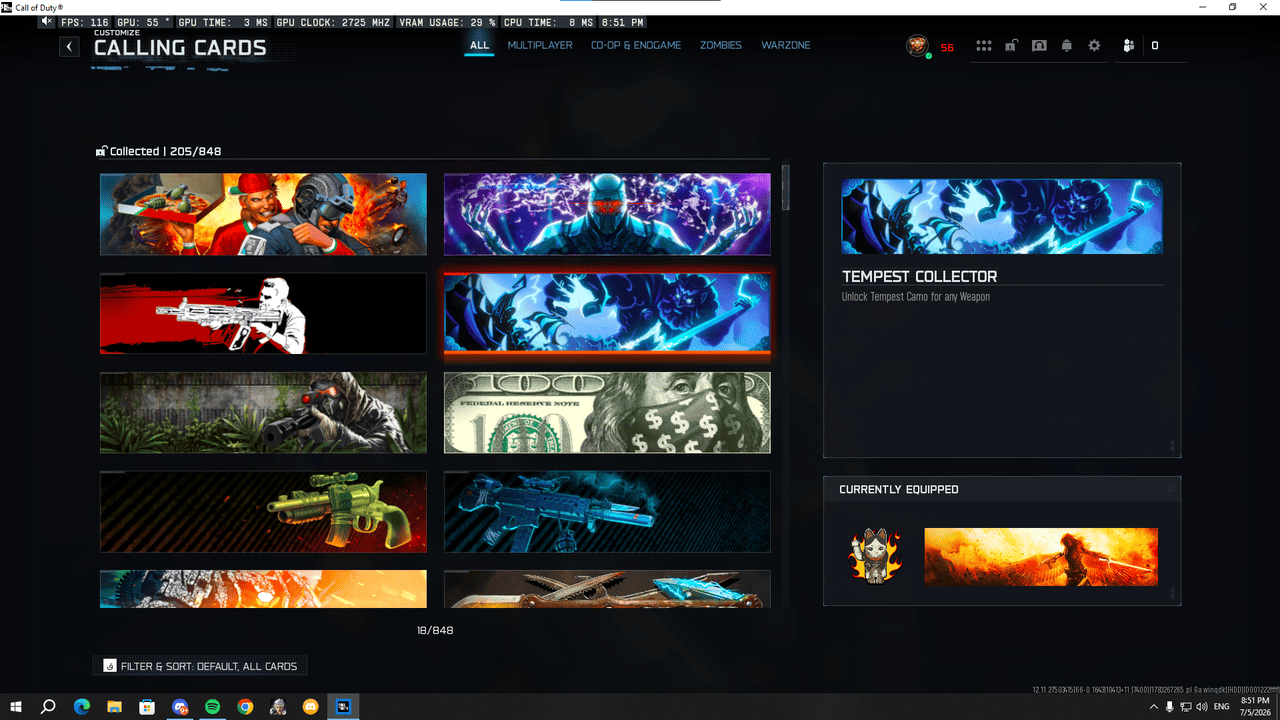Select the blue glowing rifle calling card
Image resolution: width=1280 pixels, height=720 pixels.
click(x=607, y=511)
